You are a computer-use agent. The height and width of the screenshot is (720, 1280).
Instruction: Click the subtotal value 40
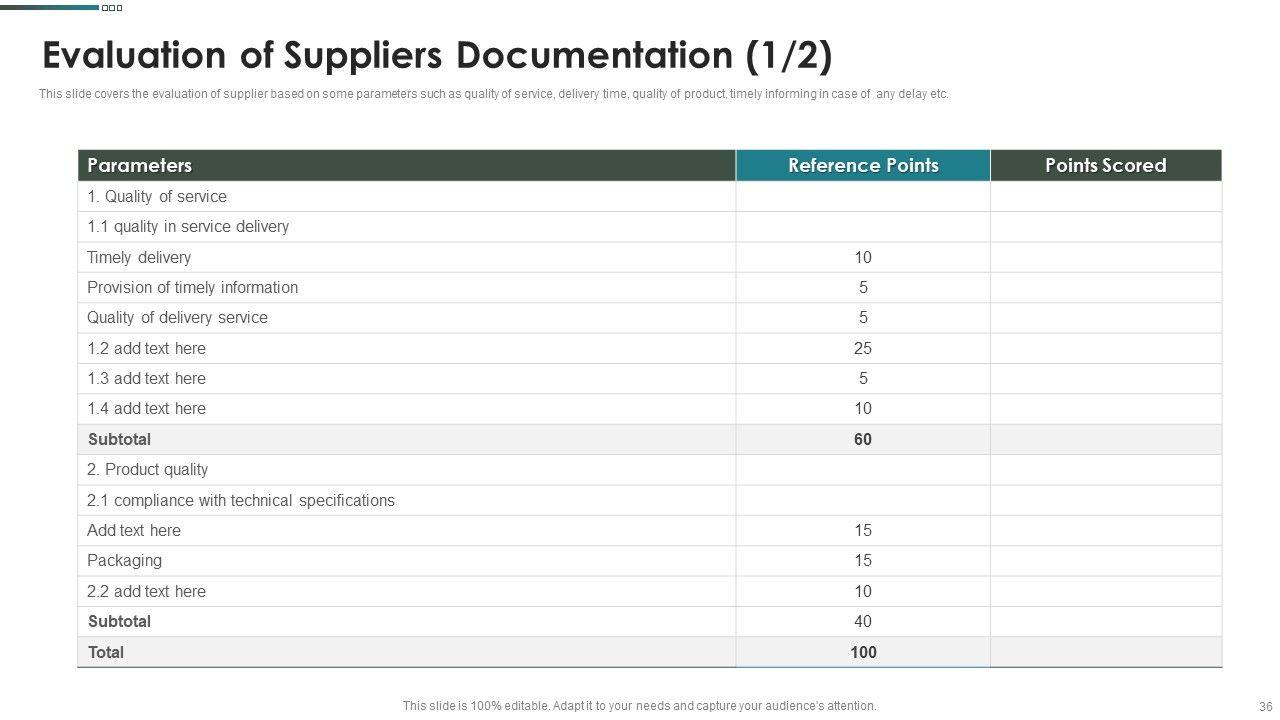[863, 621]
